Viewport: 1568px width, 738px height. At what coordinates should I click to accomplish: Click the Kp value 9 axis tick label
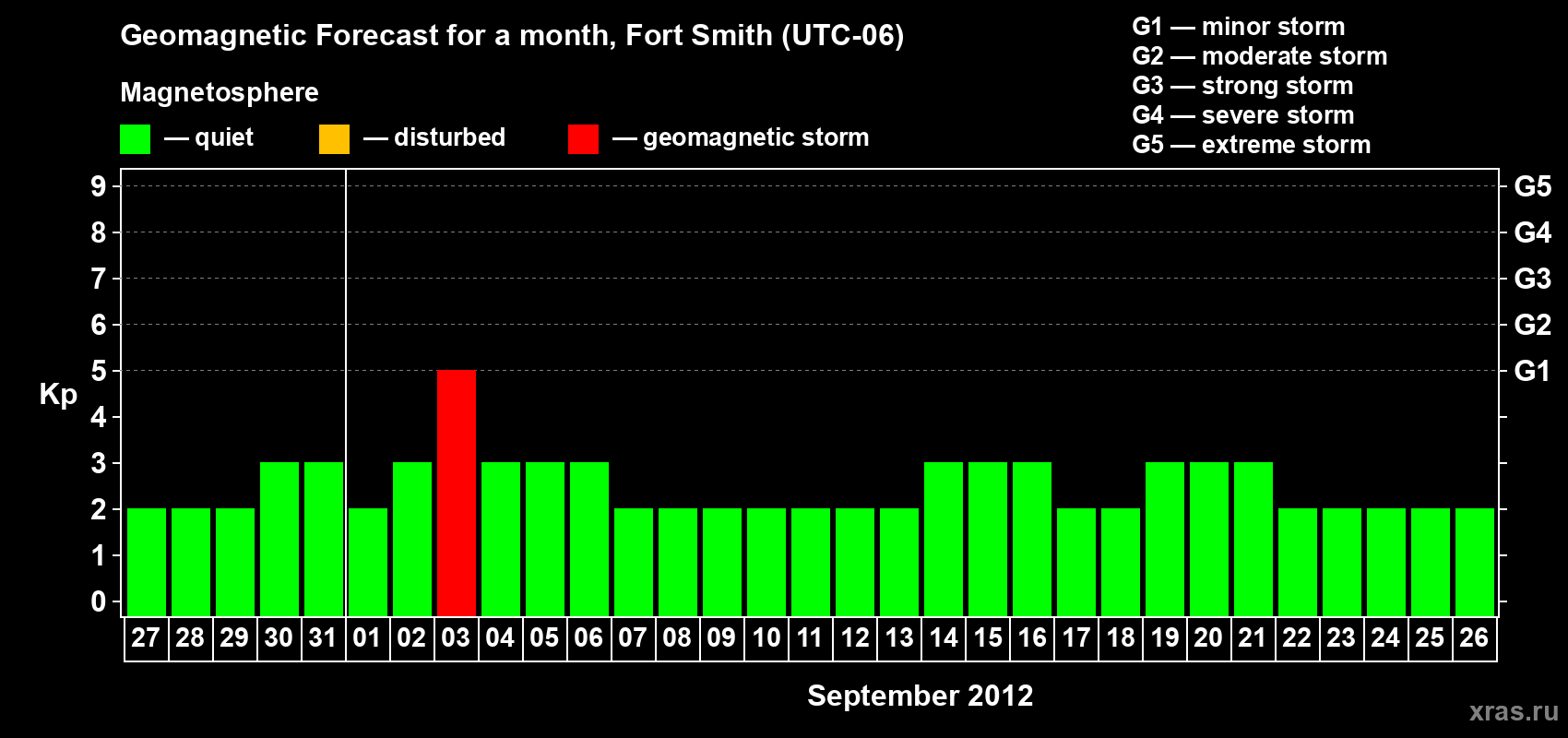pyautogui.click(x=99, y=186)
